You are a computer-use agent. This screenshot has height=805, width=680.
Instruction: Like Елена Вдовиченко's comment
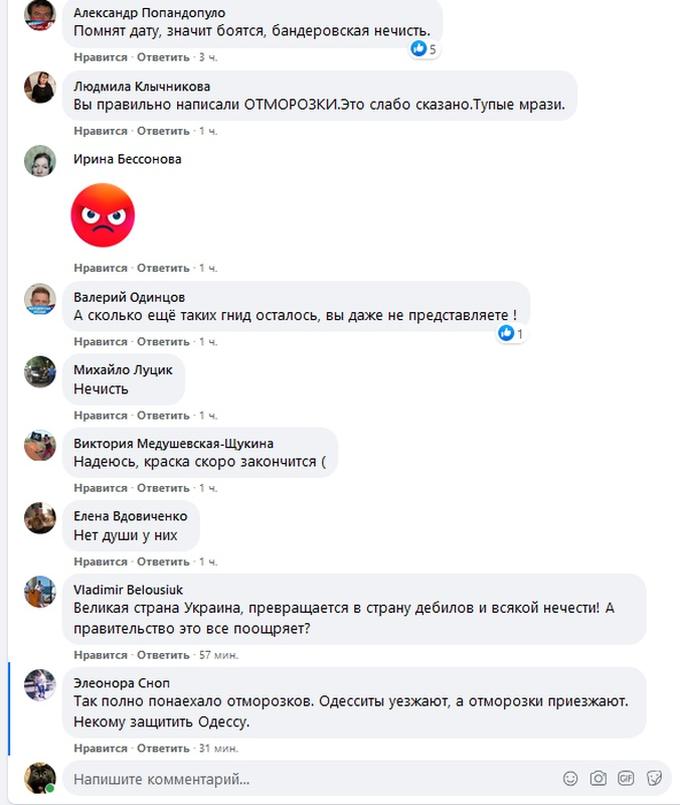point(100,562)
